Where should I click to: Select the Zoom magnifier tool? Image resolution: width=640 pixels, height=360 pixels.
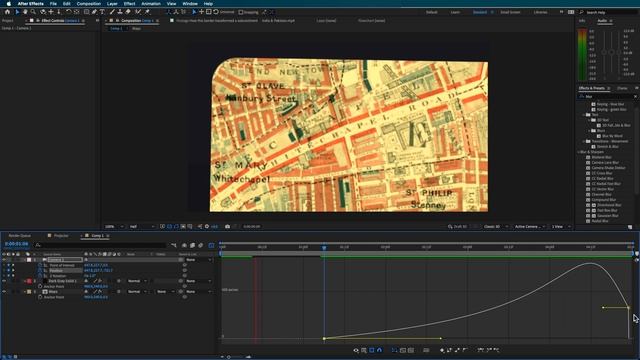[33, 12]
